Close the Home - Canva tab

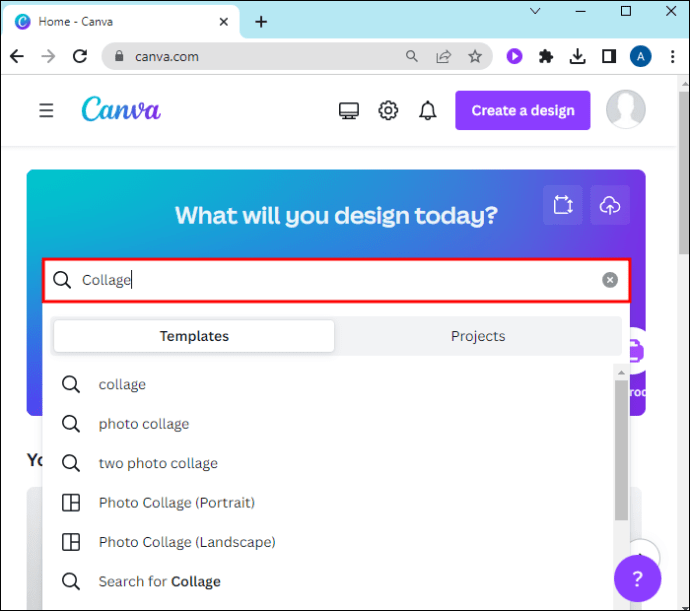point(224,22)
